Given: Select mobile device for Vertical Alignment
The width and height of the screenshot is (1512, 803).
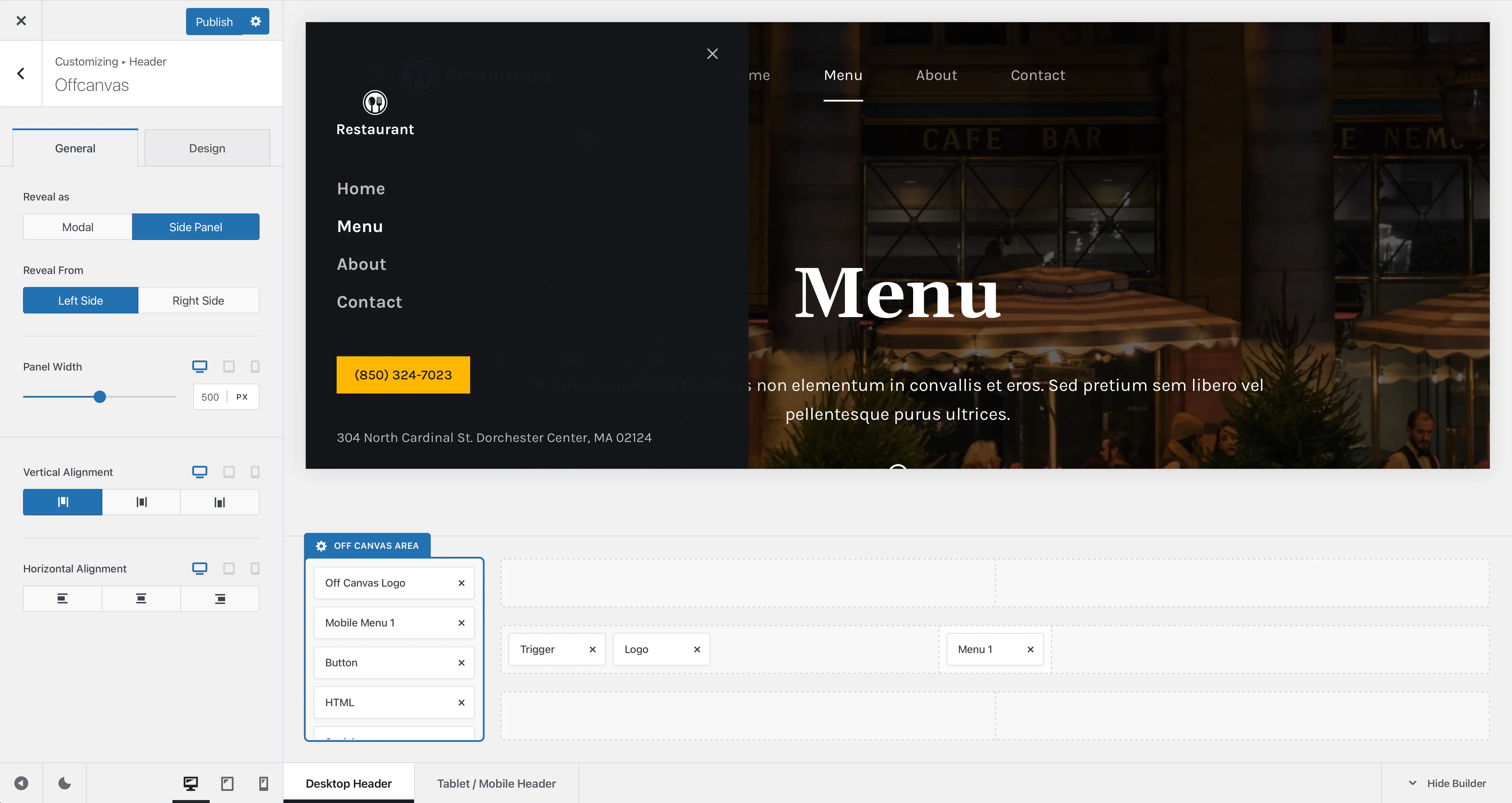Looking at the screenshot, I should [255, 472].
